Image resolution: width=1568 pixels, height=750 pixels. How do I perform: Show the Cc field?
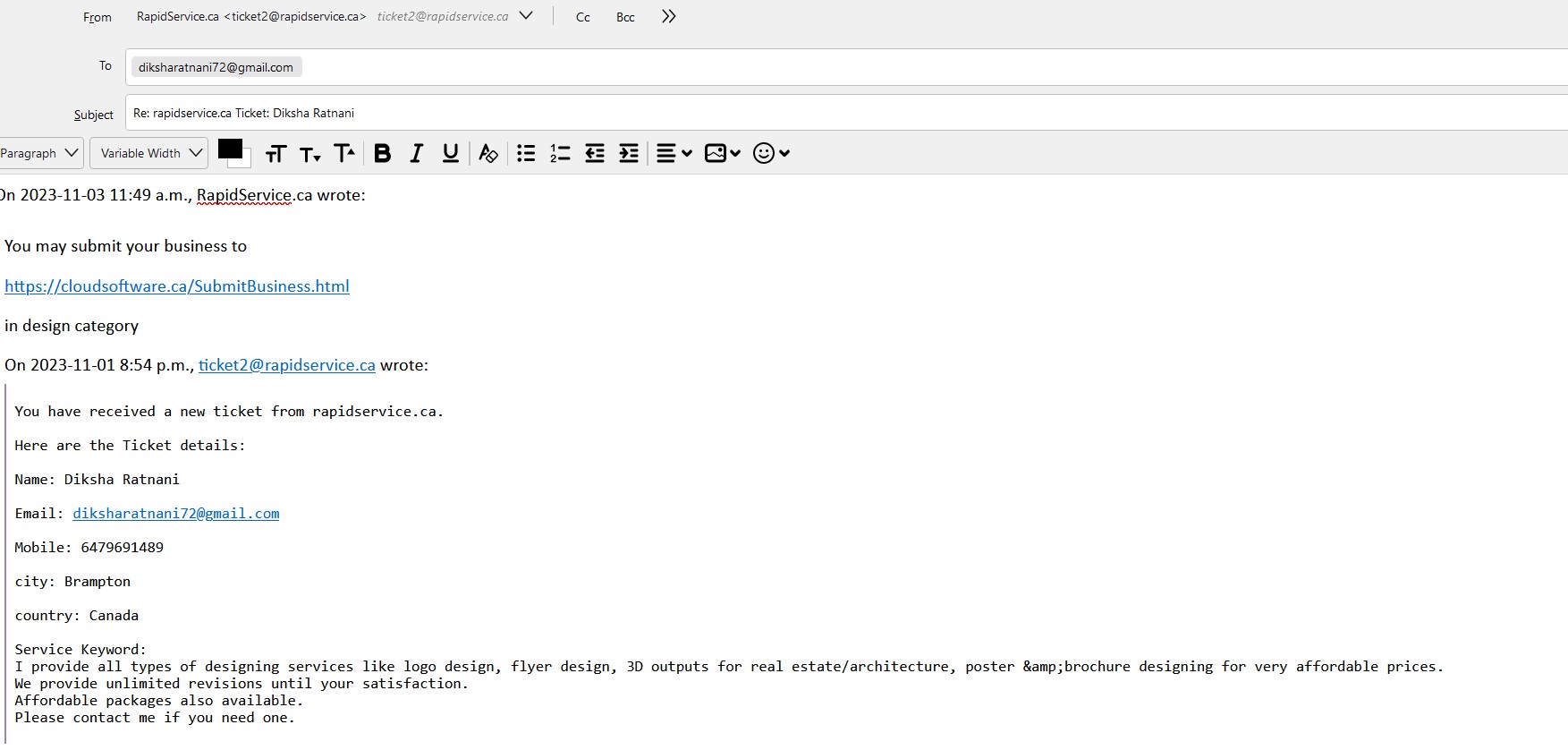(x=583, y=17)
